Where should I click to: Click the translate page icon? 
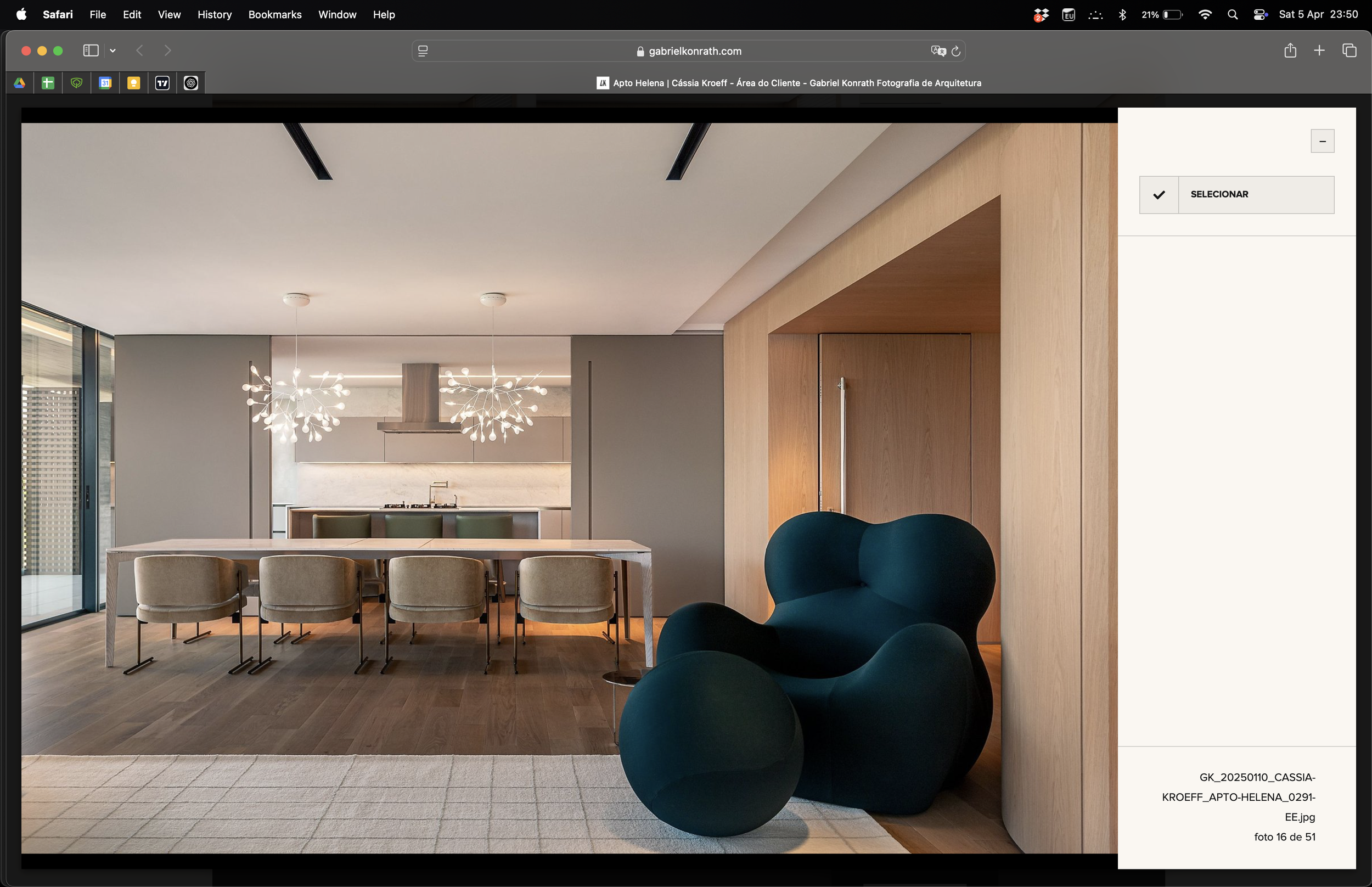(938, 50)
